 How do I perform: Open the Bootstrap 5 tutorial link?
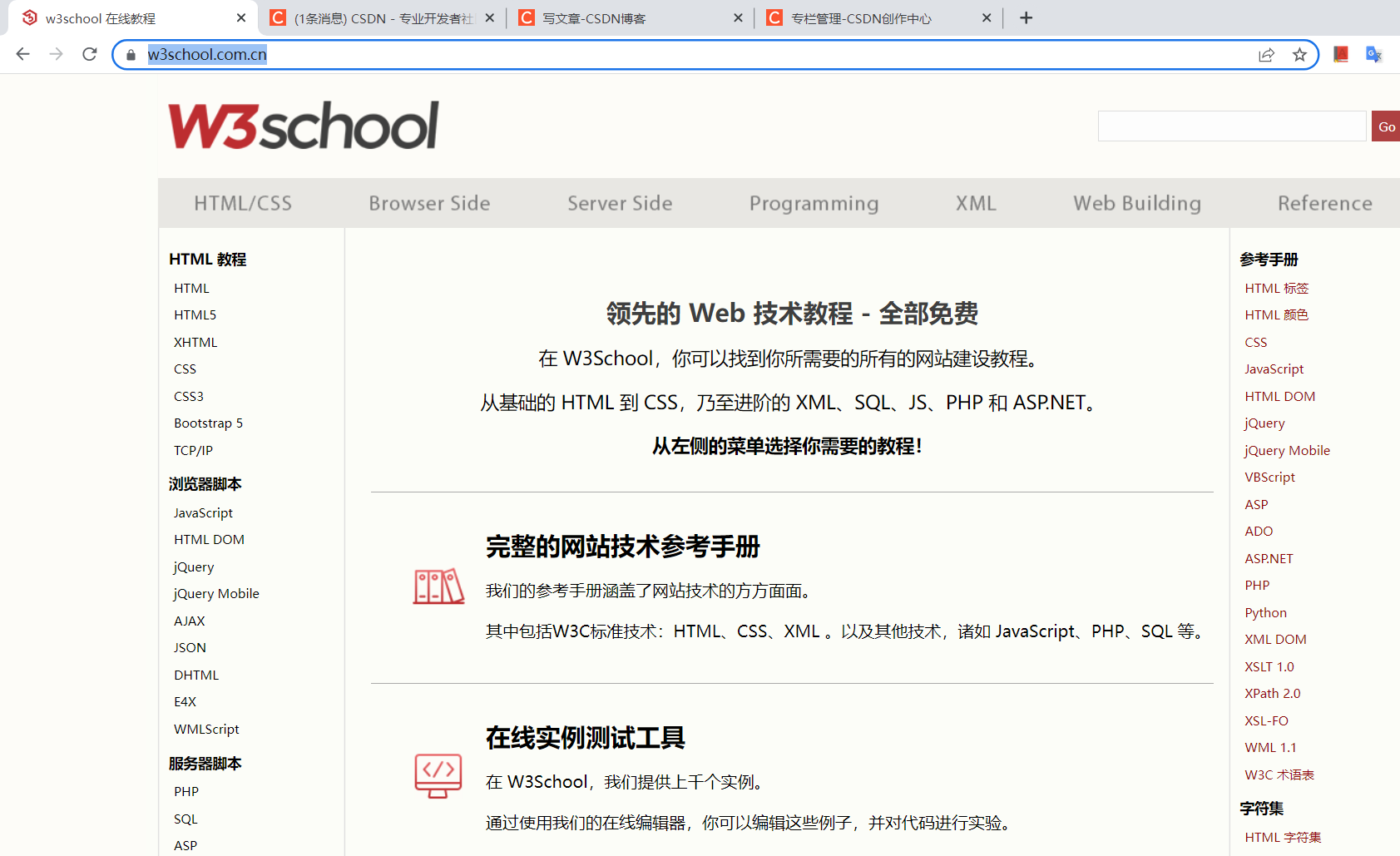pyautogui.click(x=208, y=423)
